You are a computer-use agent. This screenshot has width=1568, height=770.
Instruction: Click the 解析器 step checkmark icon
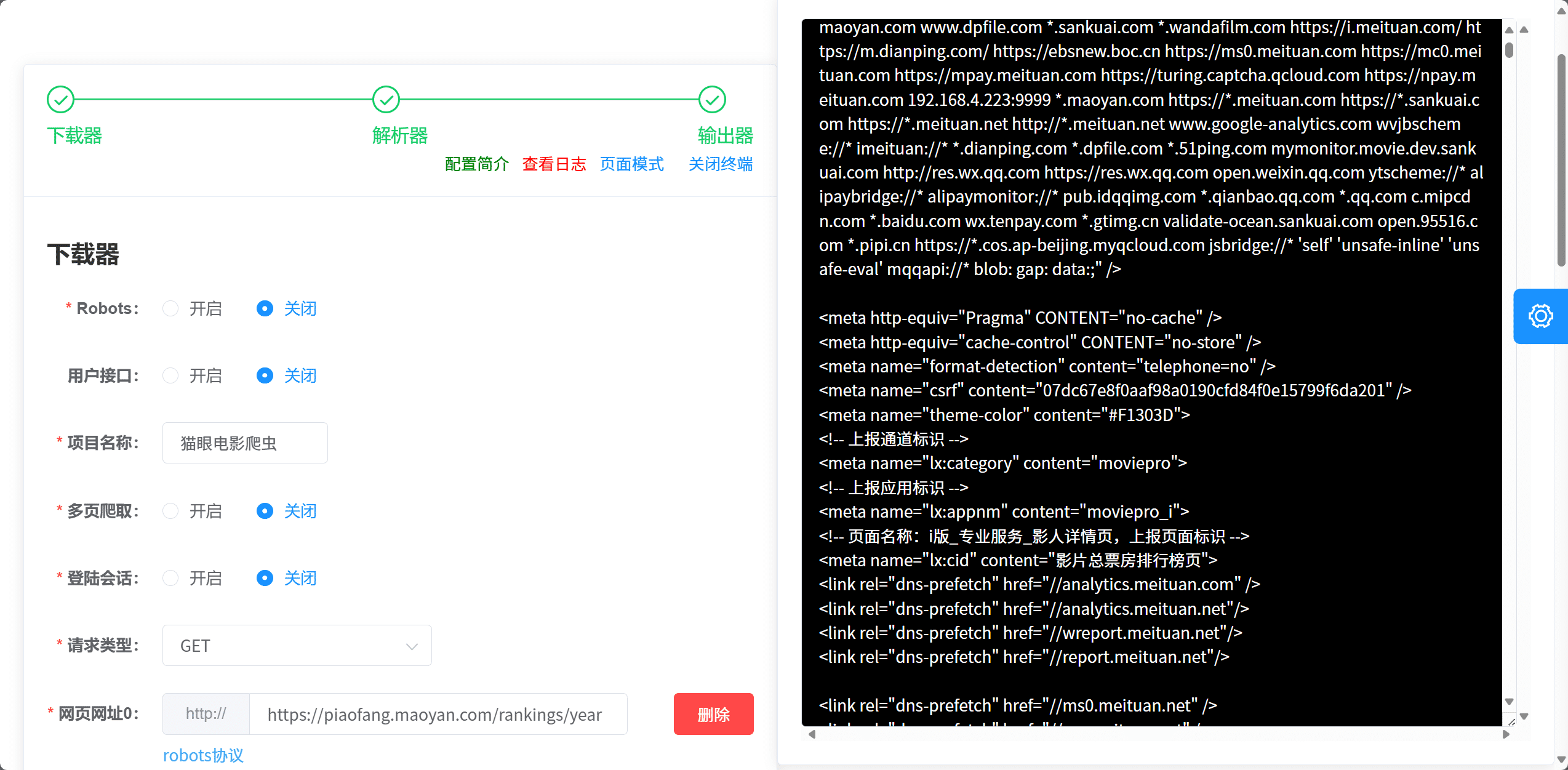point(386,99)
